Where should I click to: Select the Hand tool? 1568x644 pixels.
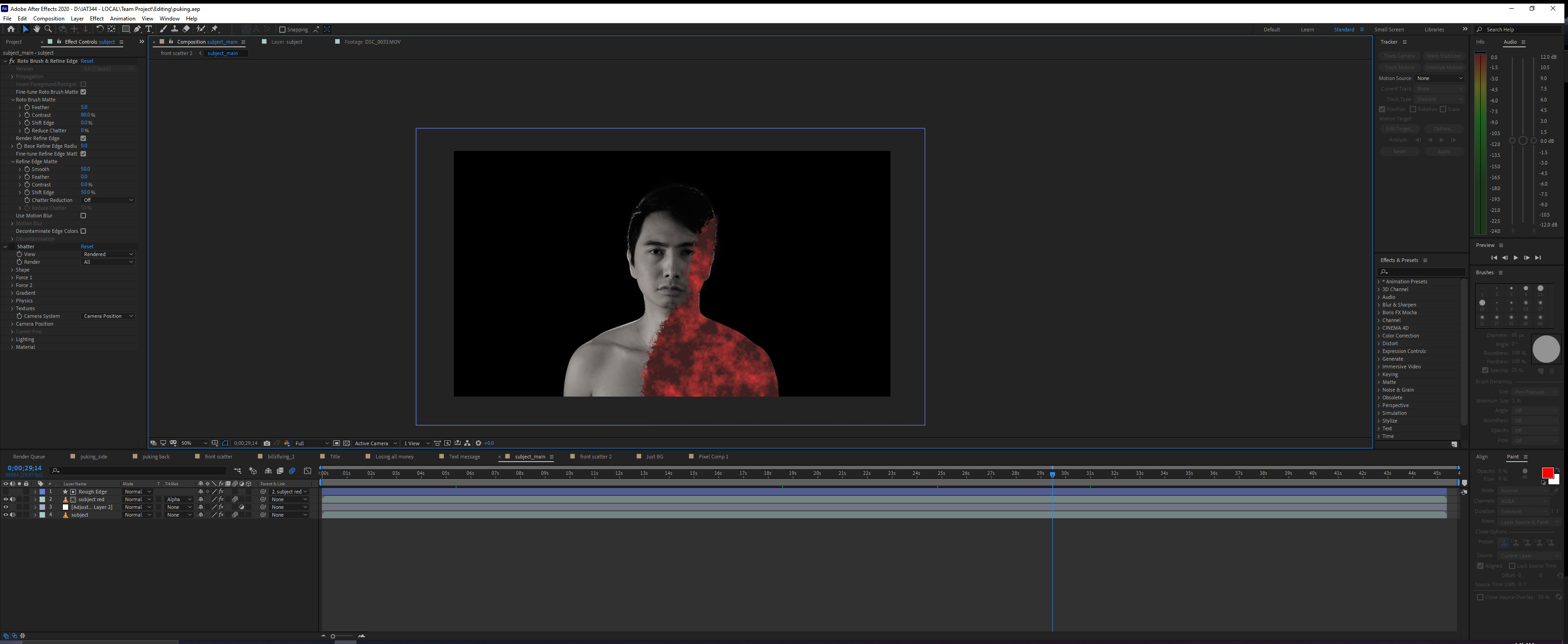[36, 29]
